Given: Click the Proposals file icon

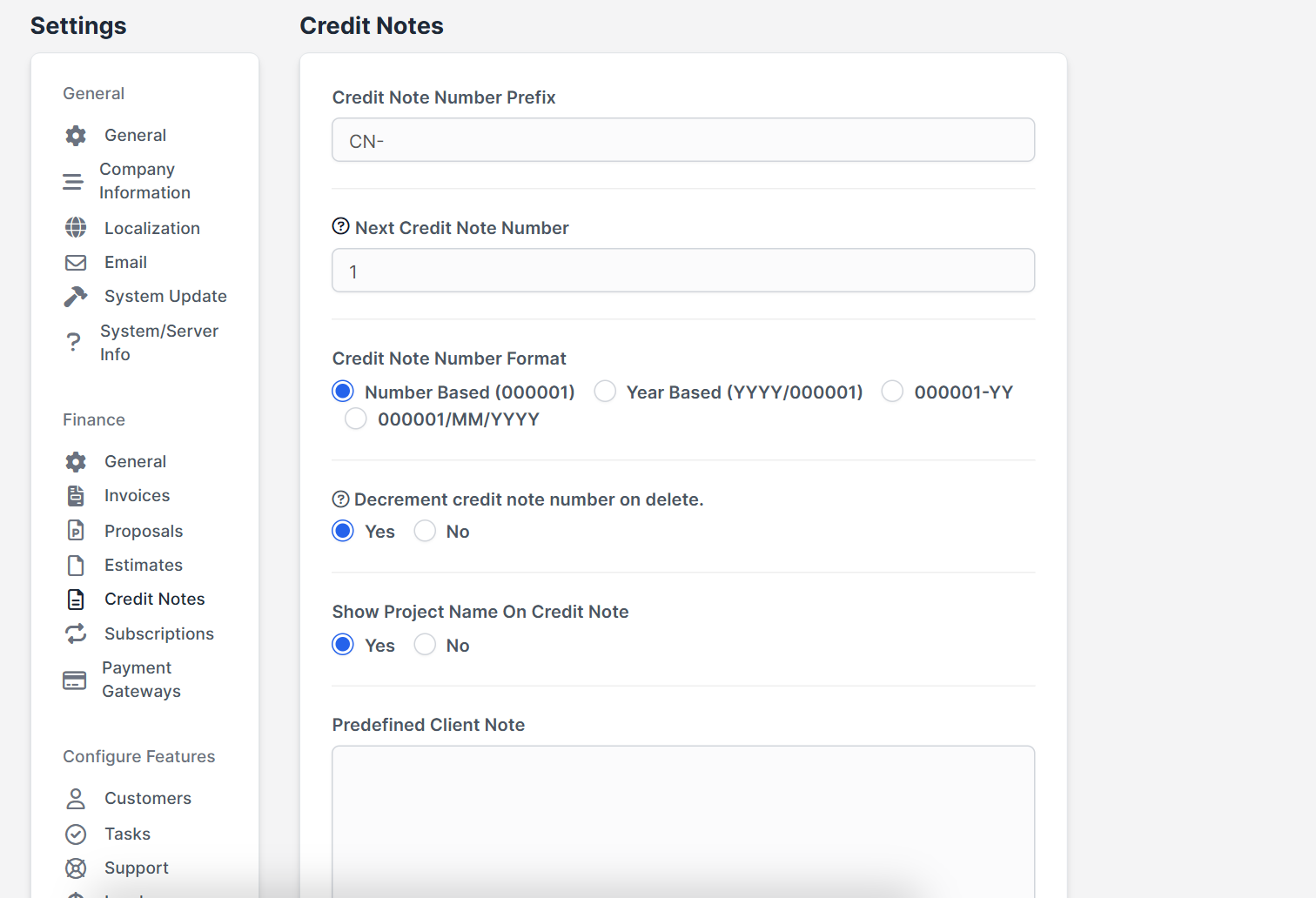Looking at the screenshot, I should tap(76, 531).
